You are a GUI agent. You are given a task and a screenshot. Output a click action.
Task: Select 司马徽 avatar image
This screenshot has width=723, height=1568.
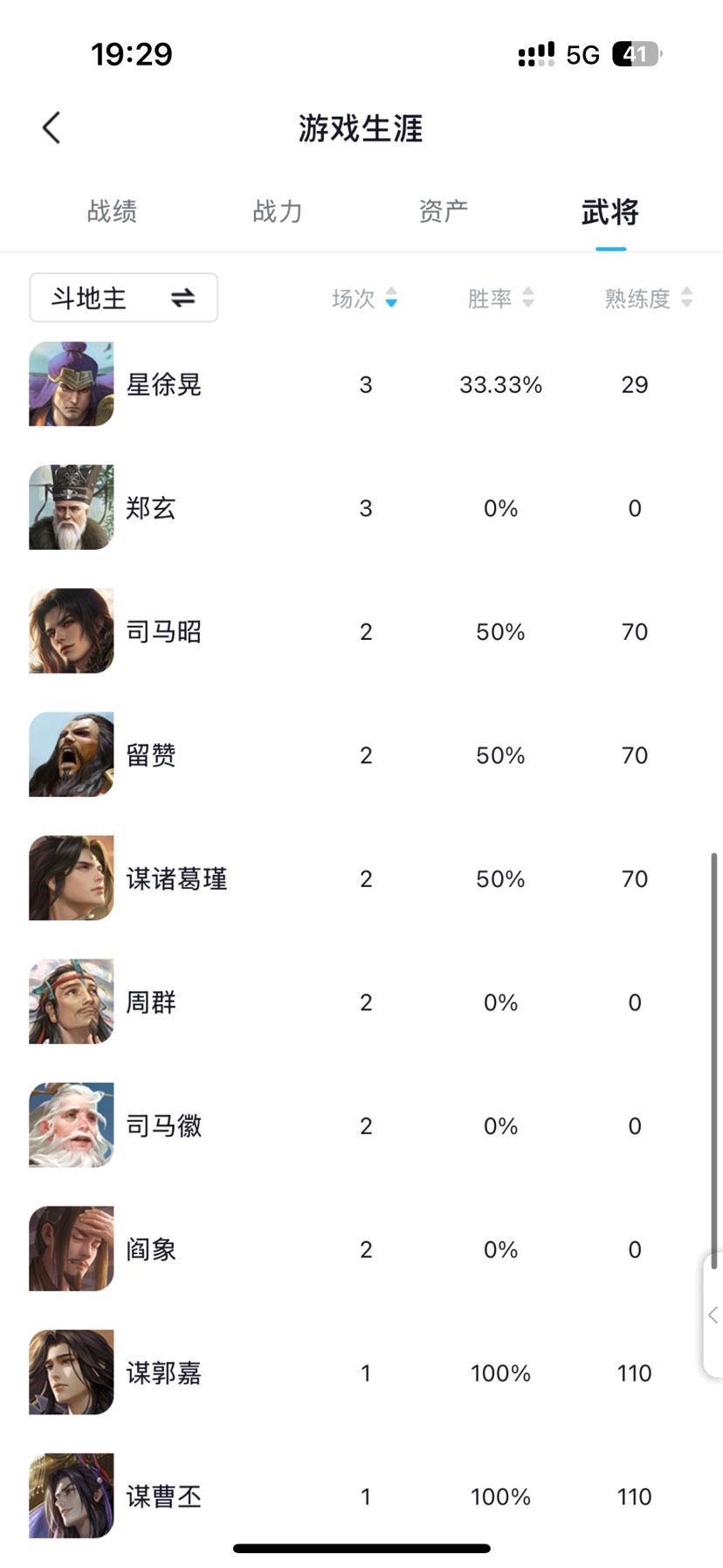72,1125
